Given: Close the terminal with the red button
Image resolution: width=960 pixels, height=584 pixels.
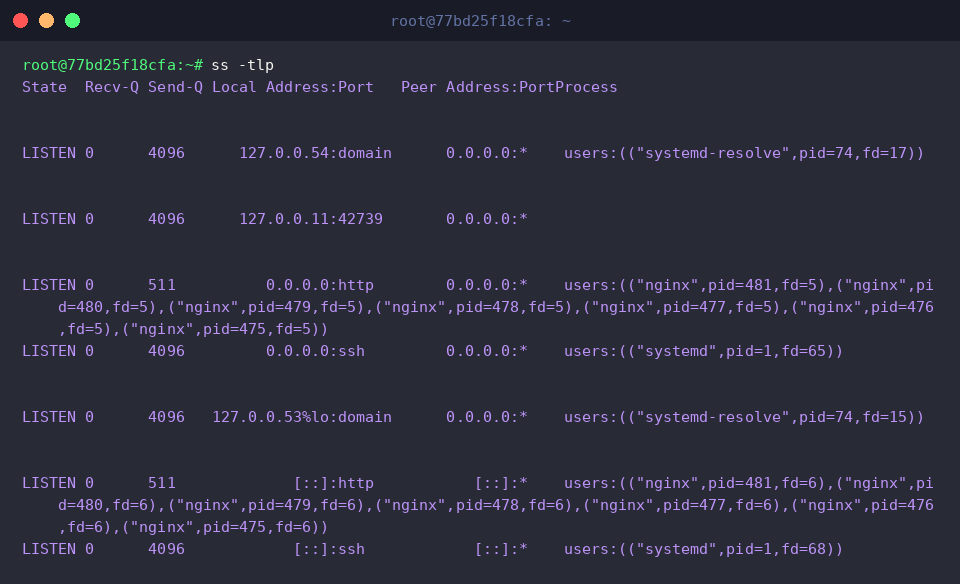Looking at the screenshot, I should (x=20, y=21).
